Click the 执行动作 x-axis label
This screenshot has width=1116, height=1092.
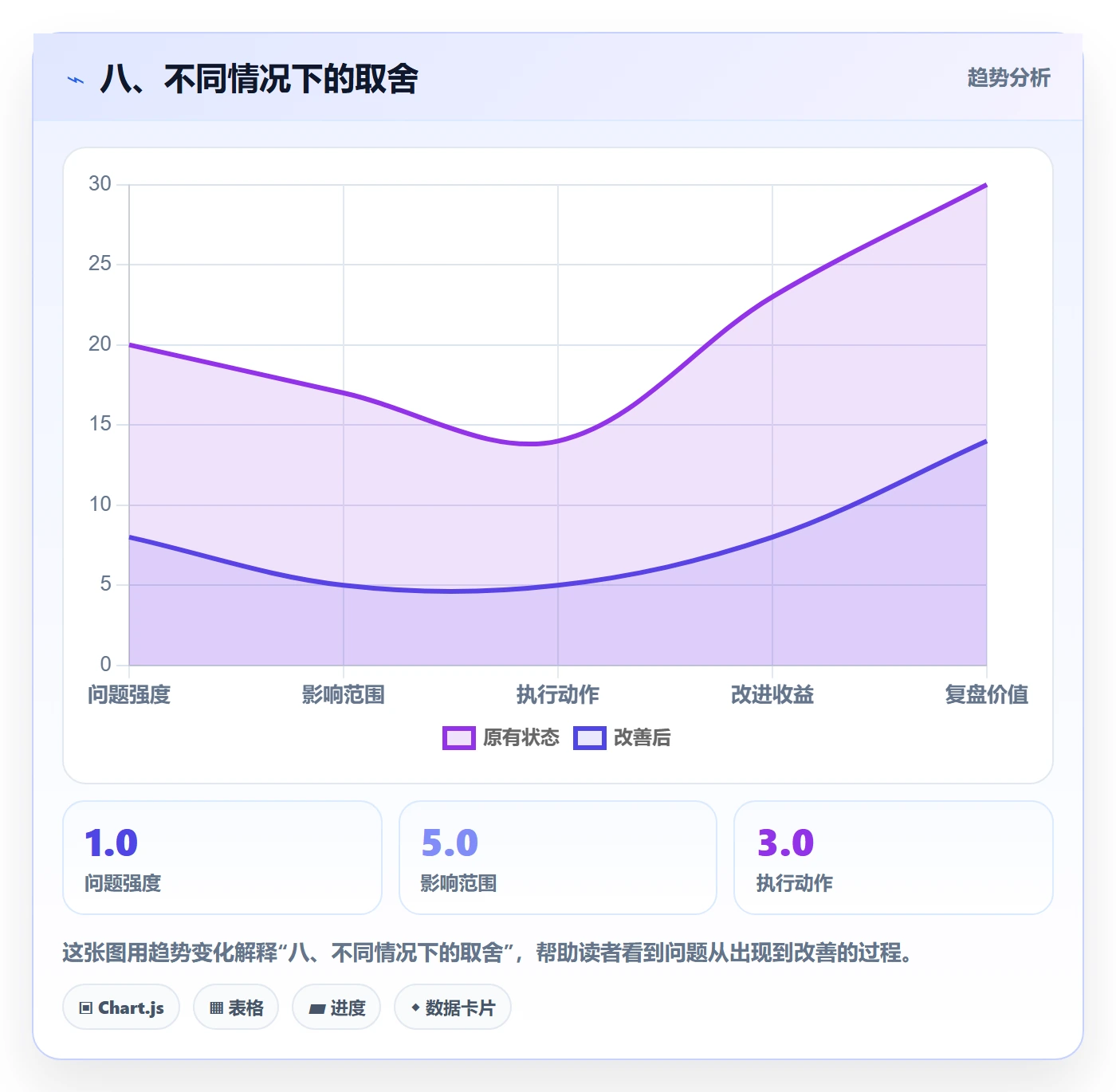(558, 695)
